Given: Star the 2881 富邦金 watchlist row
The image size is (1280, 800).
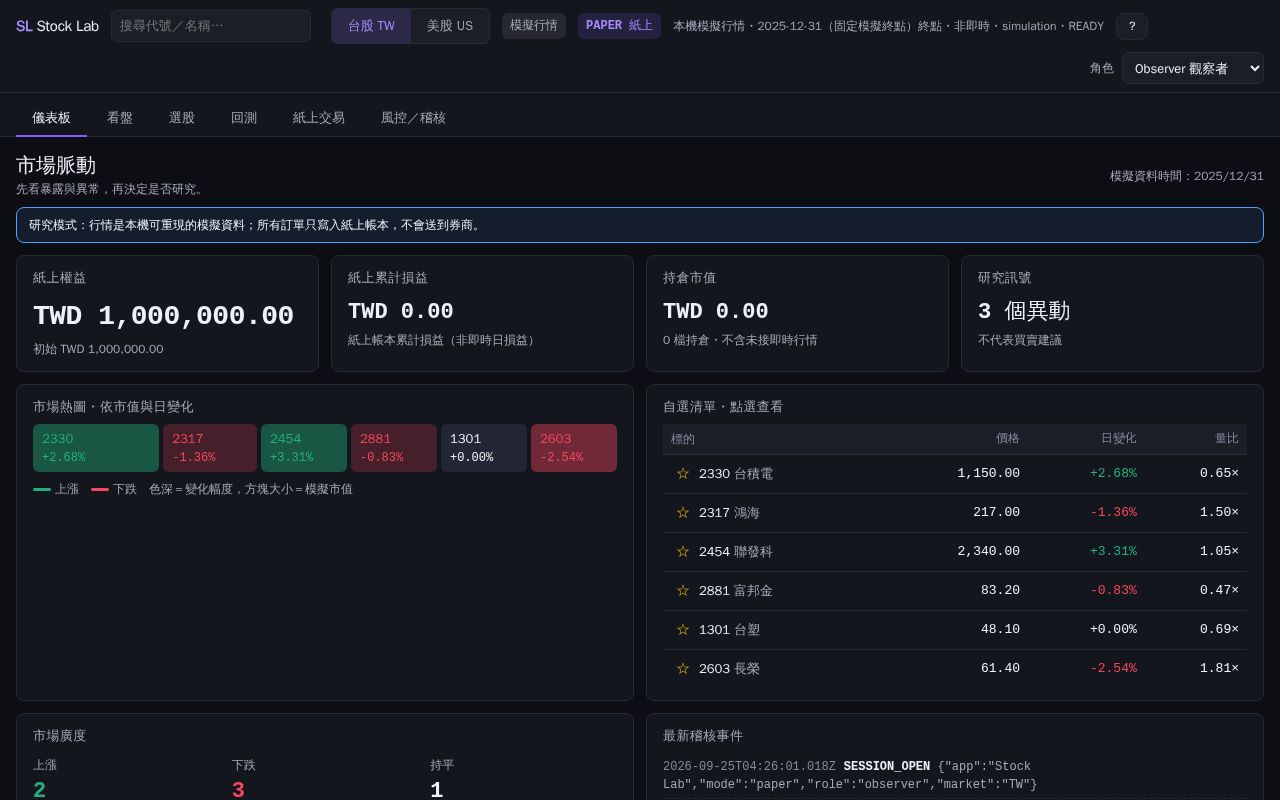Looking at the screenshot, I should (683, 590).
